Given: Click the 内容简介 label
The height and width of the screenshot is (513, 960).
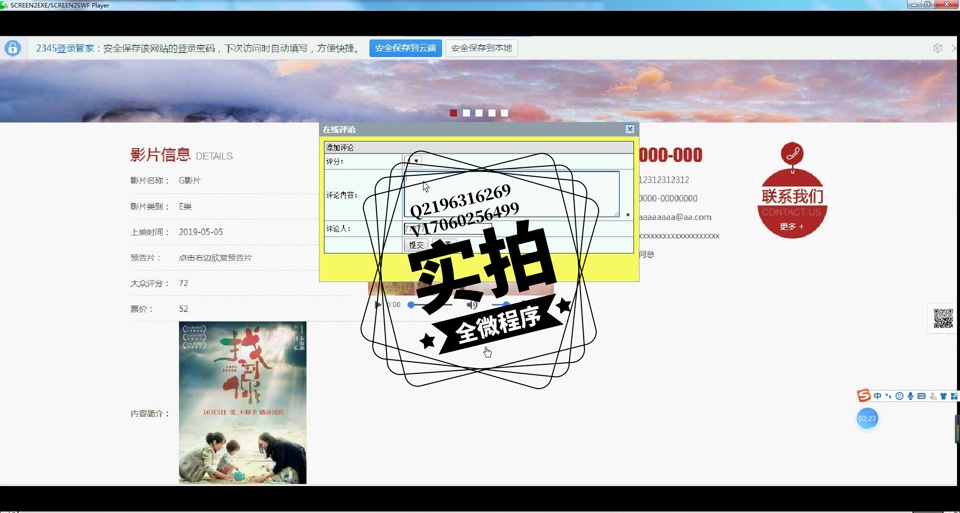Looking at the screenshot, I should (149, 414).
